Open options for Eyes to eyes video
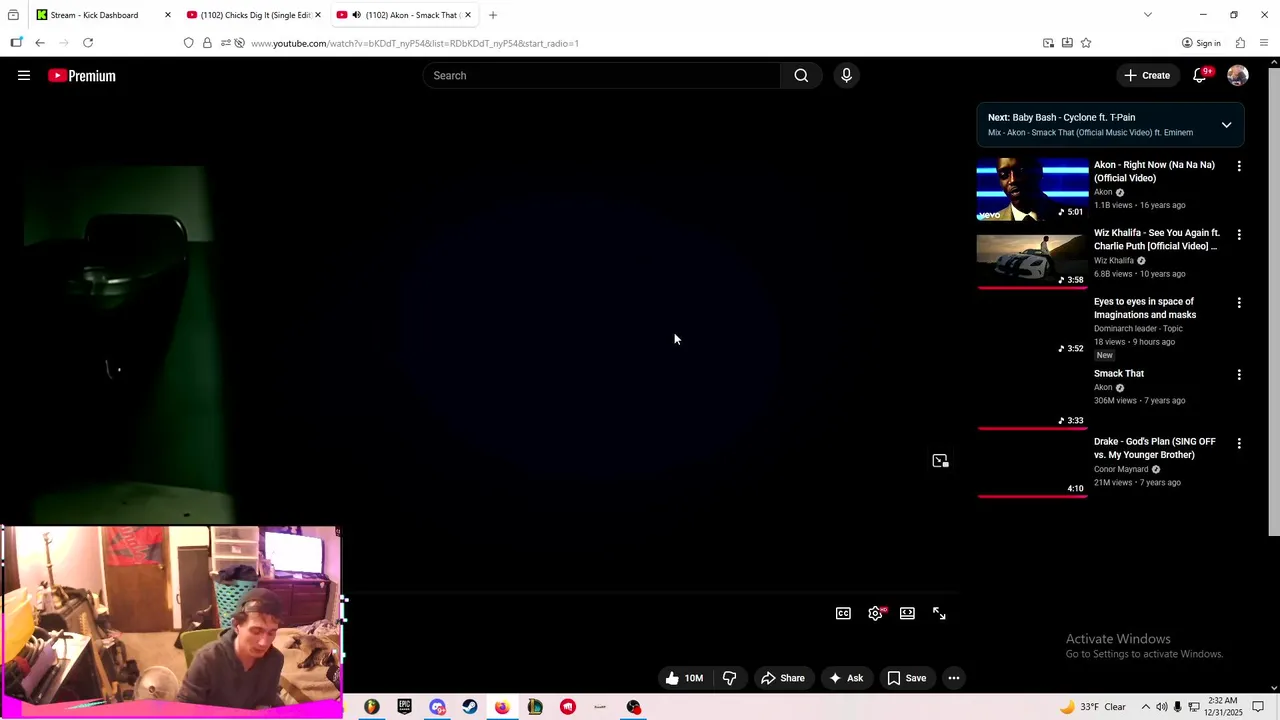This screenshot has width=1280, height=720. tap(1239, 302)
